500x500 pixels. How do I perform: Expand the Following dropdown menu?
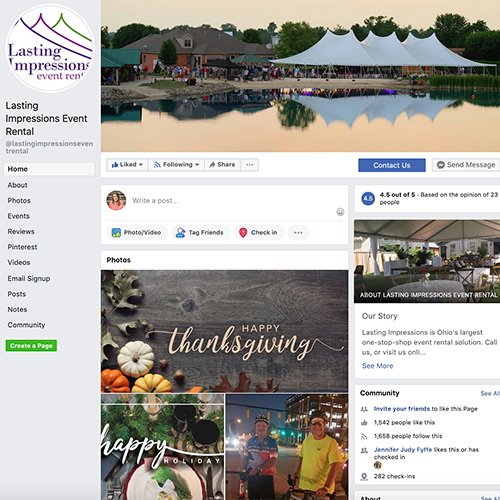click(x=176, y=165)
